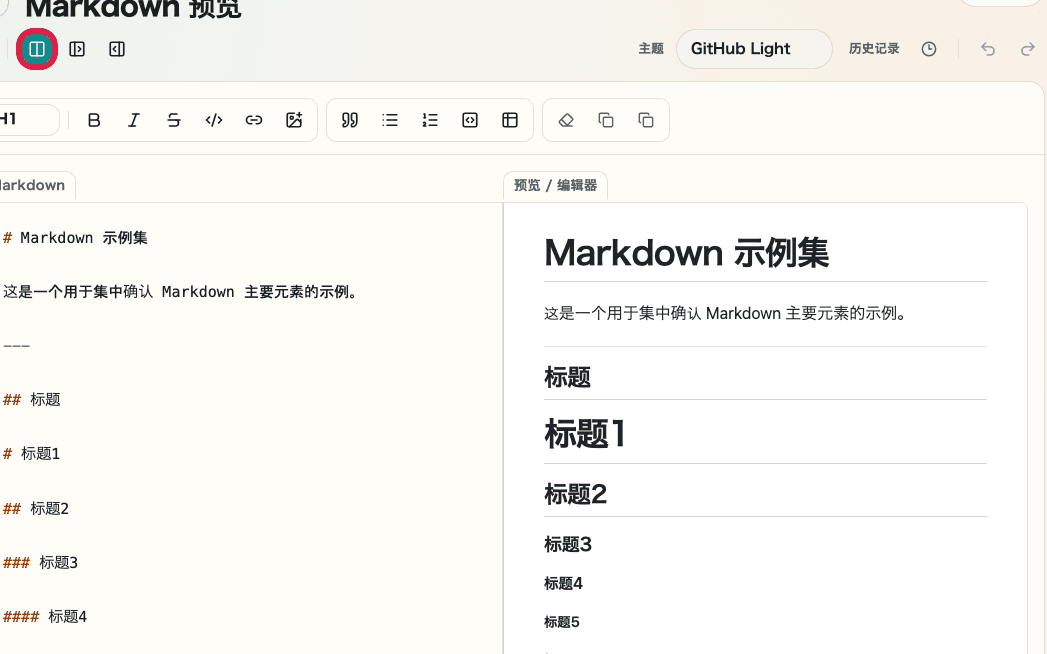The image size is (1047, 654).
Task: Insert a blockquote using the quote icon
Action: tap(349, 120)
